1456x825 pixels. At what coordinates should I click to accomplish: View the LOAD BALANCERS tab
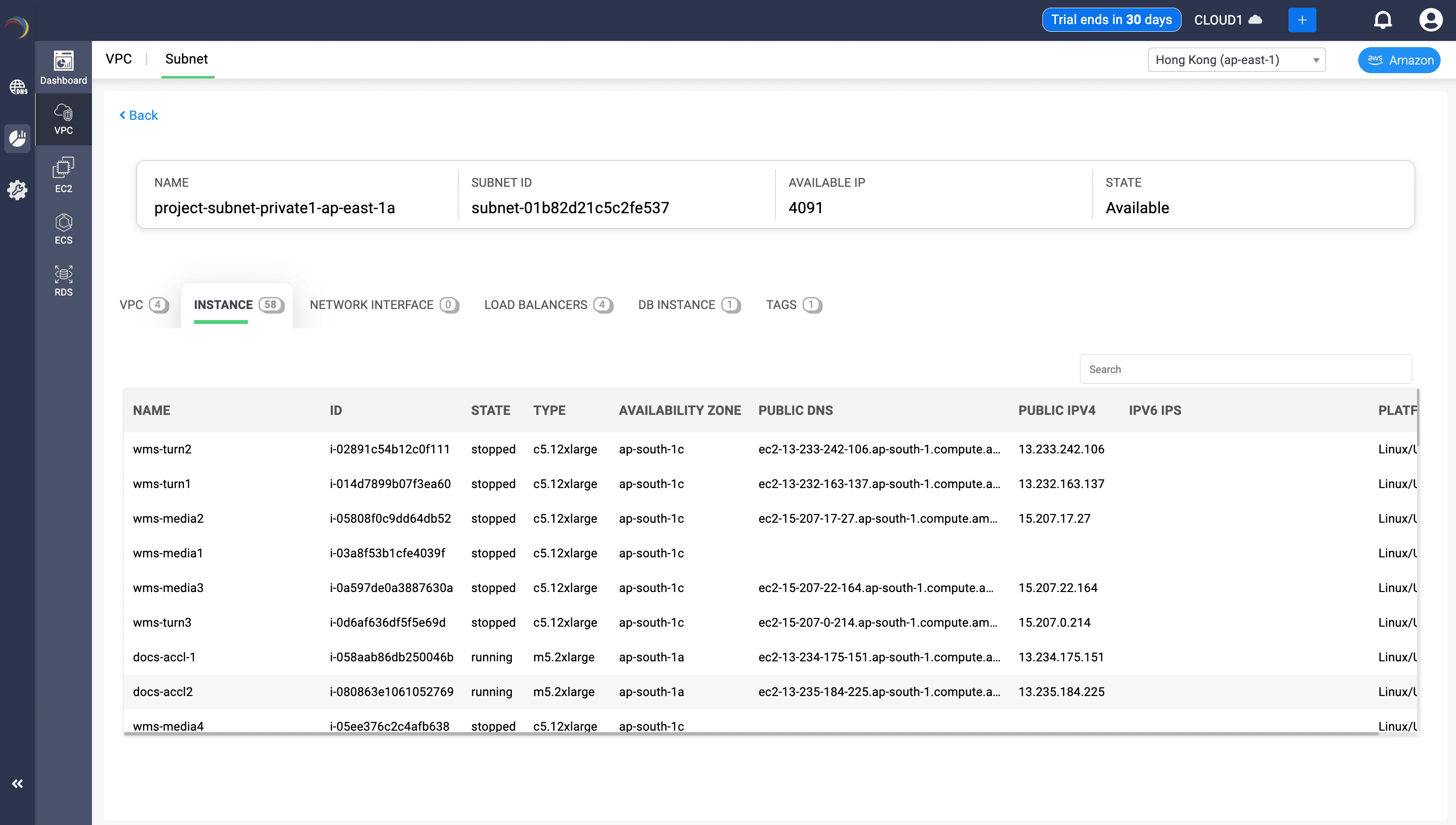pyautogui.click(x=547, y=305)
